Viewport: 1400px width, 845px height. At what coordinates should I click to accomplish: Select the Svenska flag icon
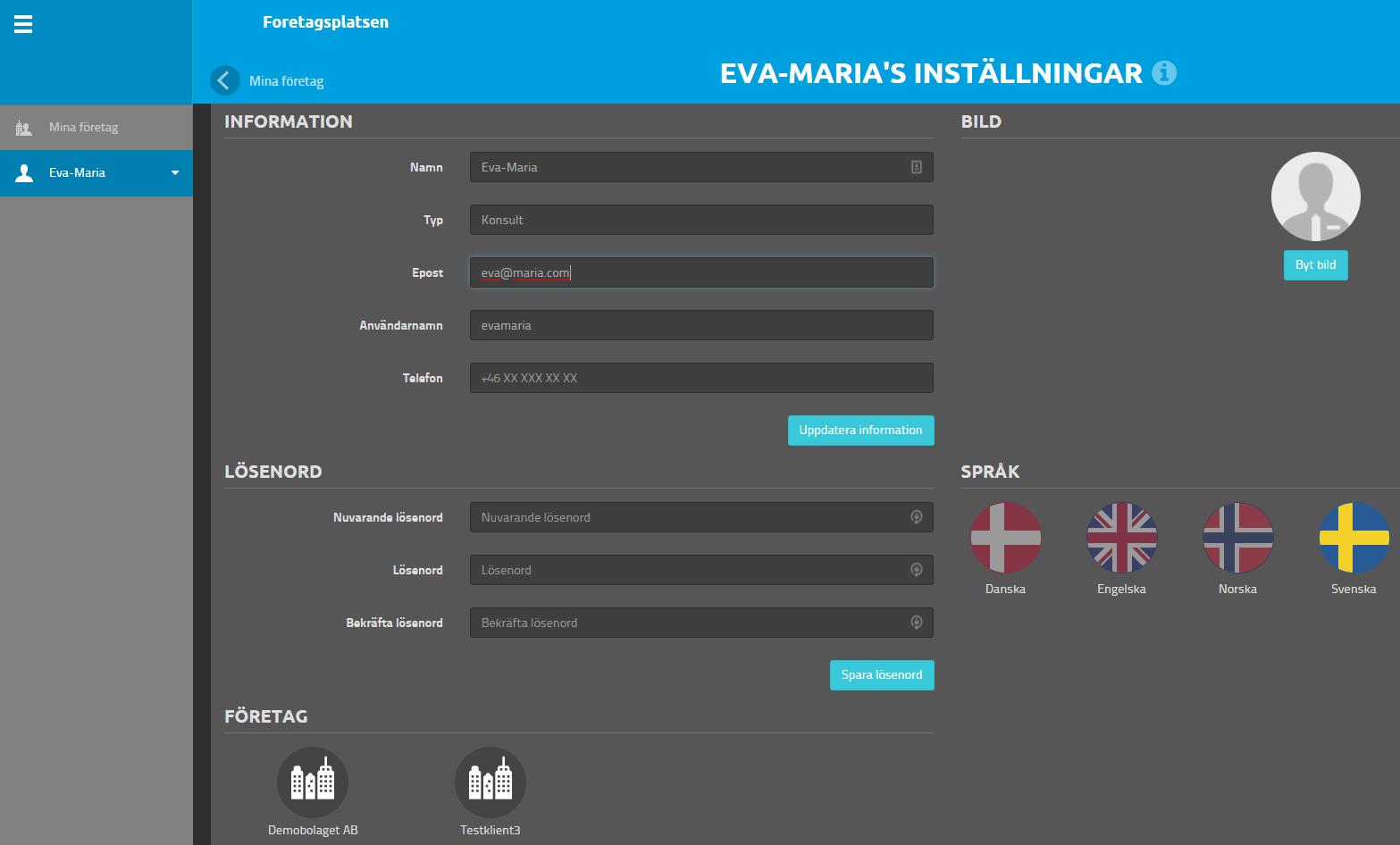click(1354, 538)
